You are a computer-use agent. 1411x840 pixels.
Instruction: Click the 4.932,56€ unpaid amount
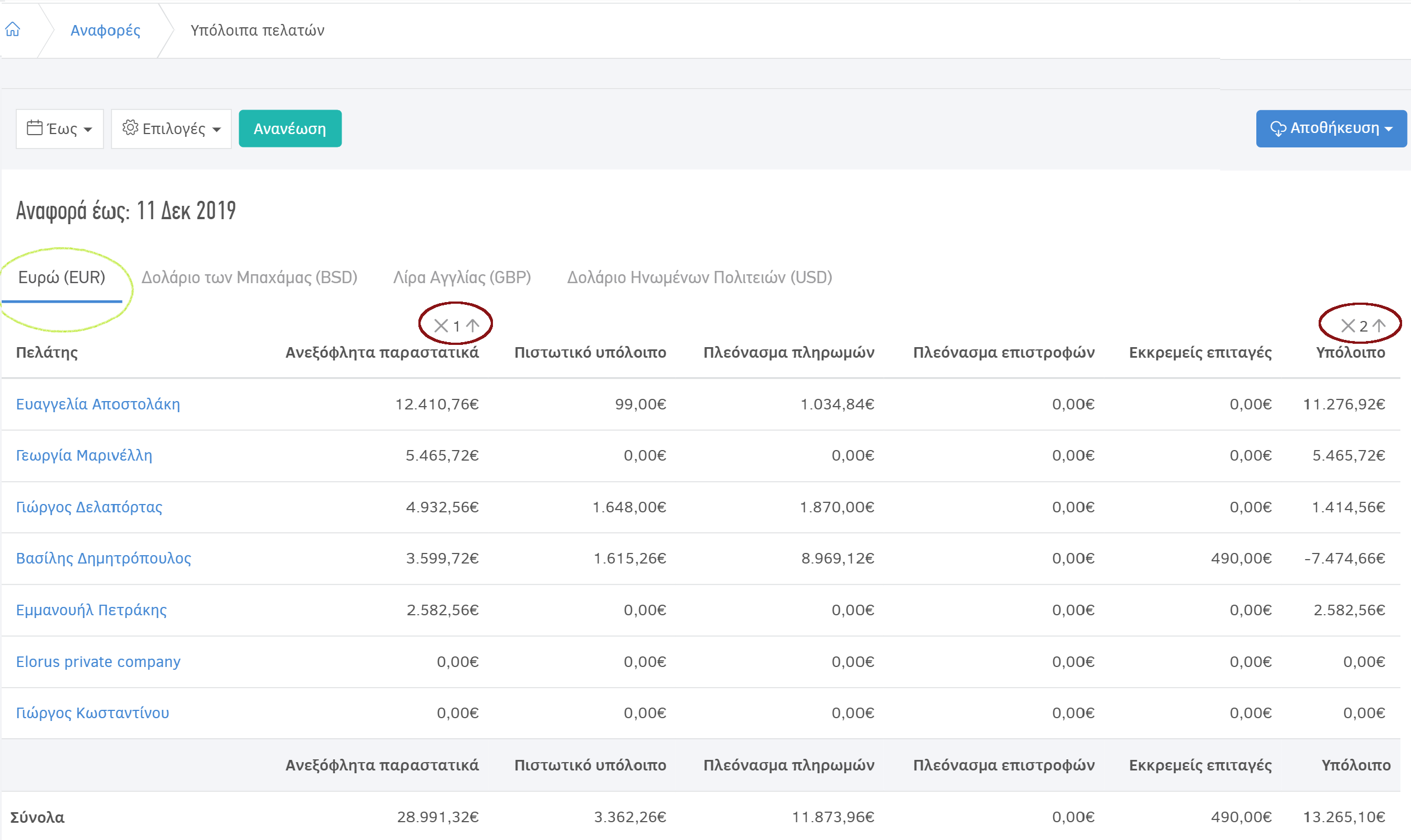442,507
